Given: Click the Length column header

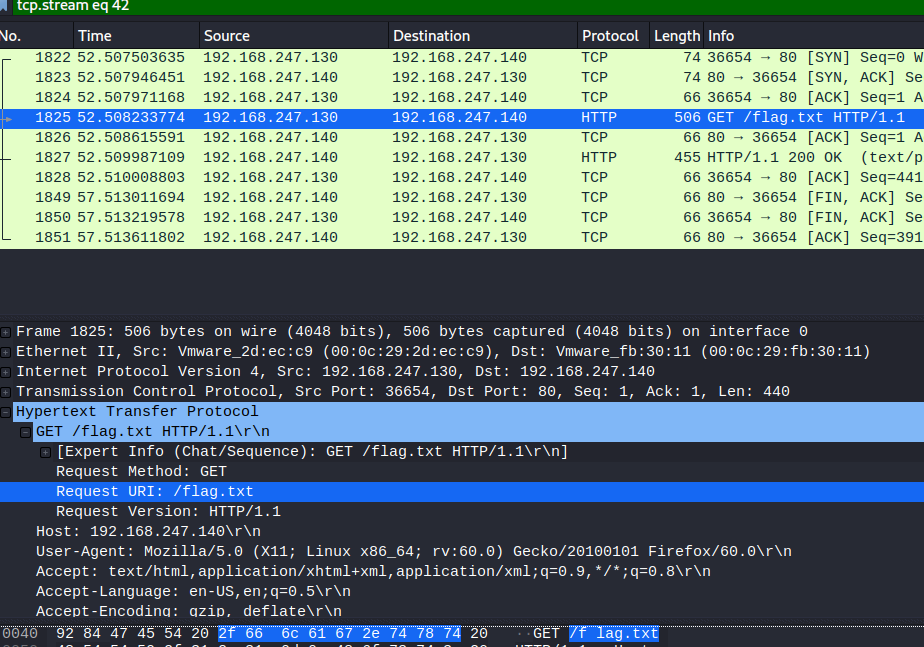Looking at the screenshot, I should coord(676,36).
